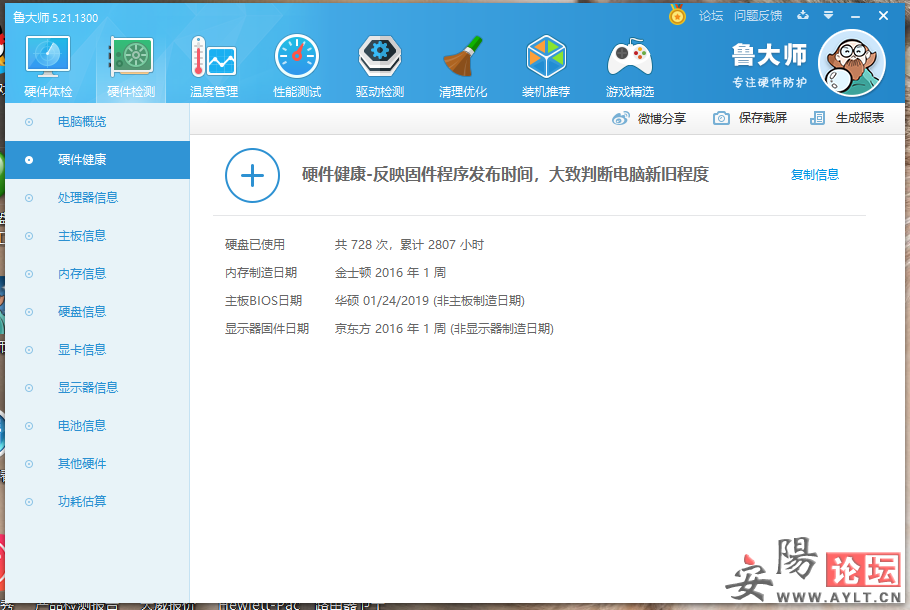Select 电脑概览 in sidebar

[98, 122]
